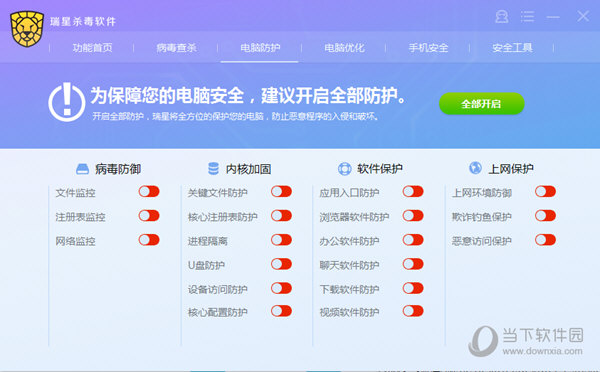Turn on 设备访问防护 switch

[x=281, y=288]
